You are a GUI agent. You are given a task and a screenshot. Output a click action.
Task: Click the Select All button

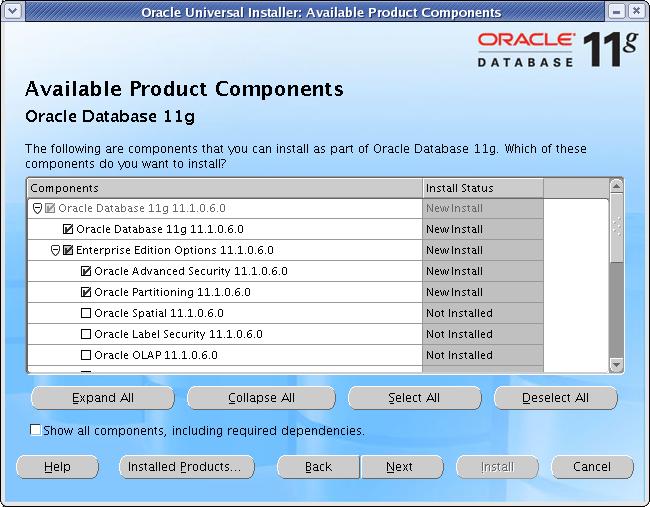click(x=414, y=398)
